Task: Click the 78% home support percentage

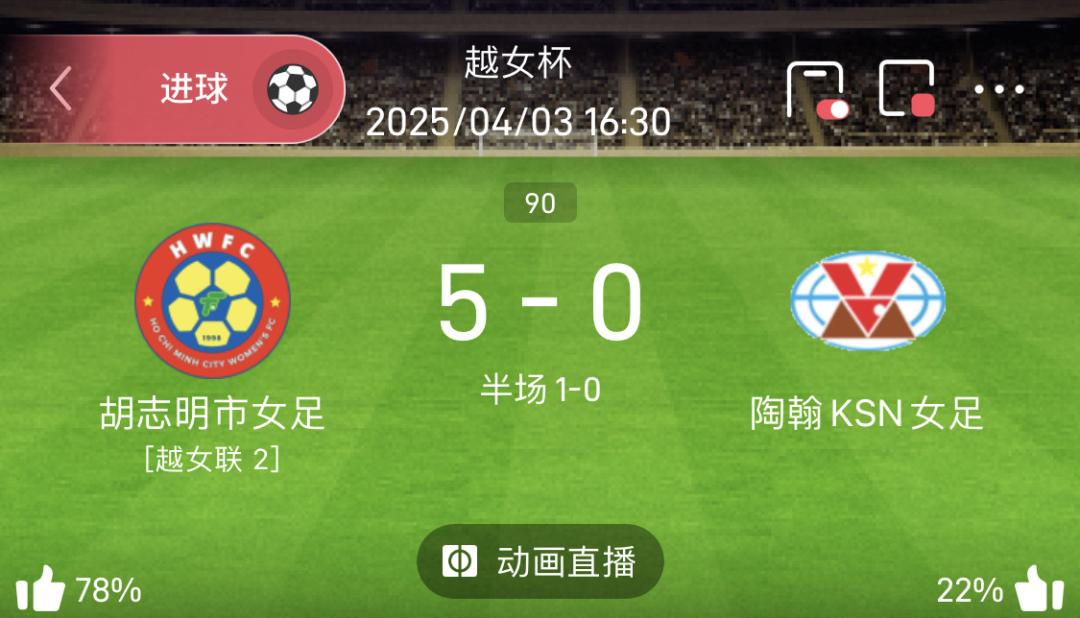Action: [x=108, y=590]
